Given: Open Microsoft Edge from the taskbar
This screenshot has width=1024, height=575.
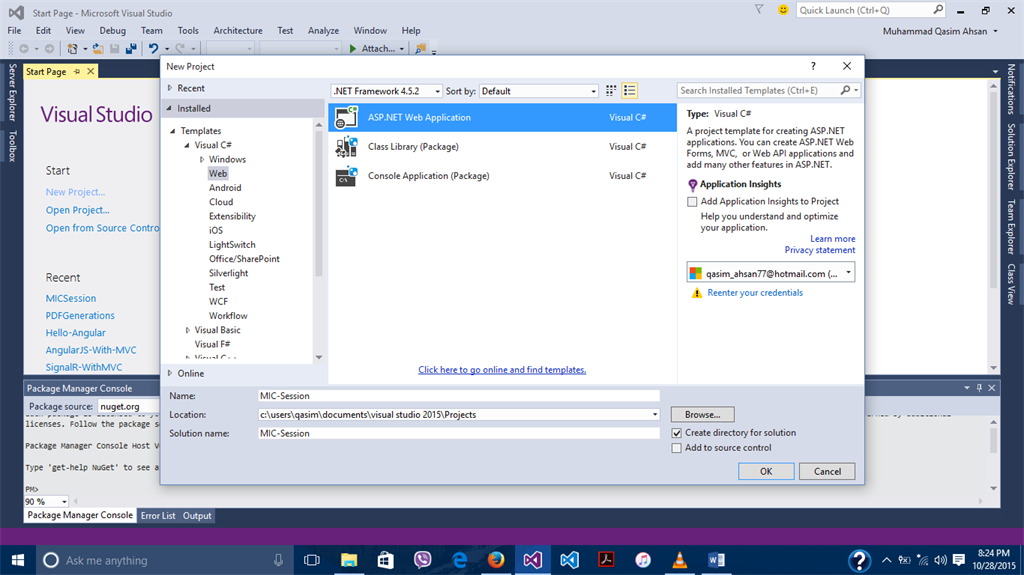Looking at the screenshot, I should coord(460,560).
